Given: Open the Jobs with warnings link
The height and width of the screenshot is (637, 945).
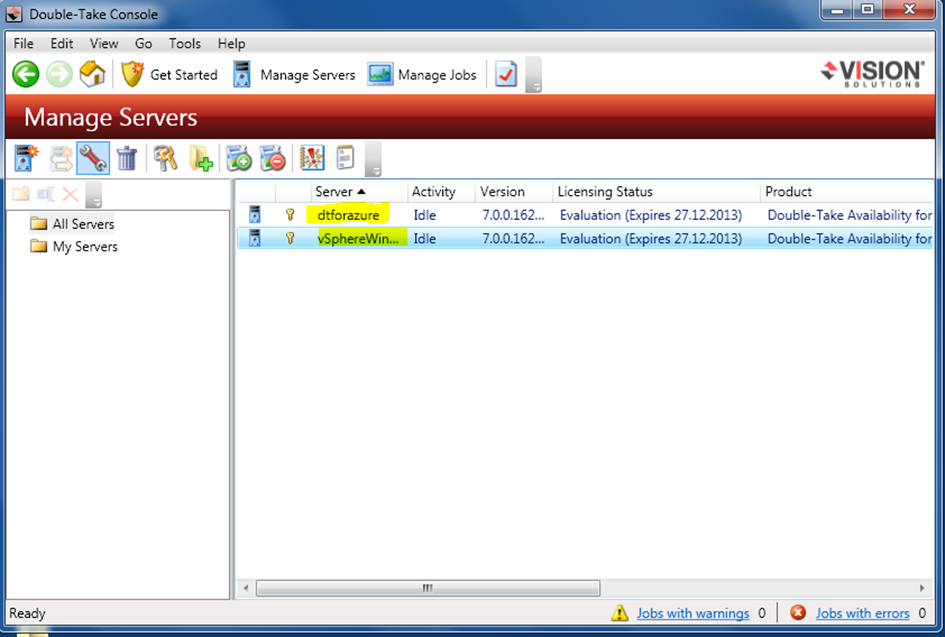Looking at the screenshot, I should (692, 613).
